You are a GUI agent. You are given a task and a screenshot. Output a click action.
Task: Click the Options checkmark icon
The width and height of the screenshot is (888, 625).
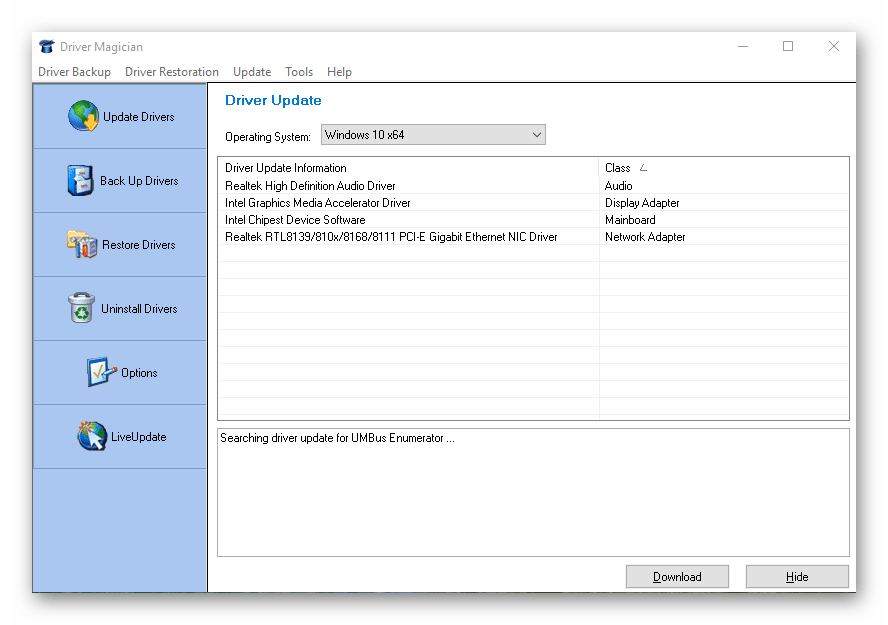tap(101, 371)
